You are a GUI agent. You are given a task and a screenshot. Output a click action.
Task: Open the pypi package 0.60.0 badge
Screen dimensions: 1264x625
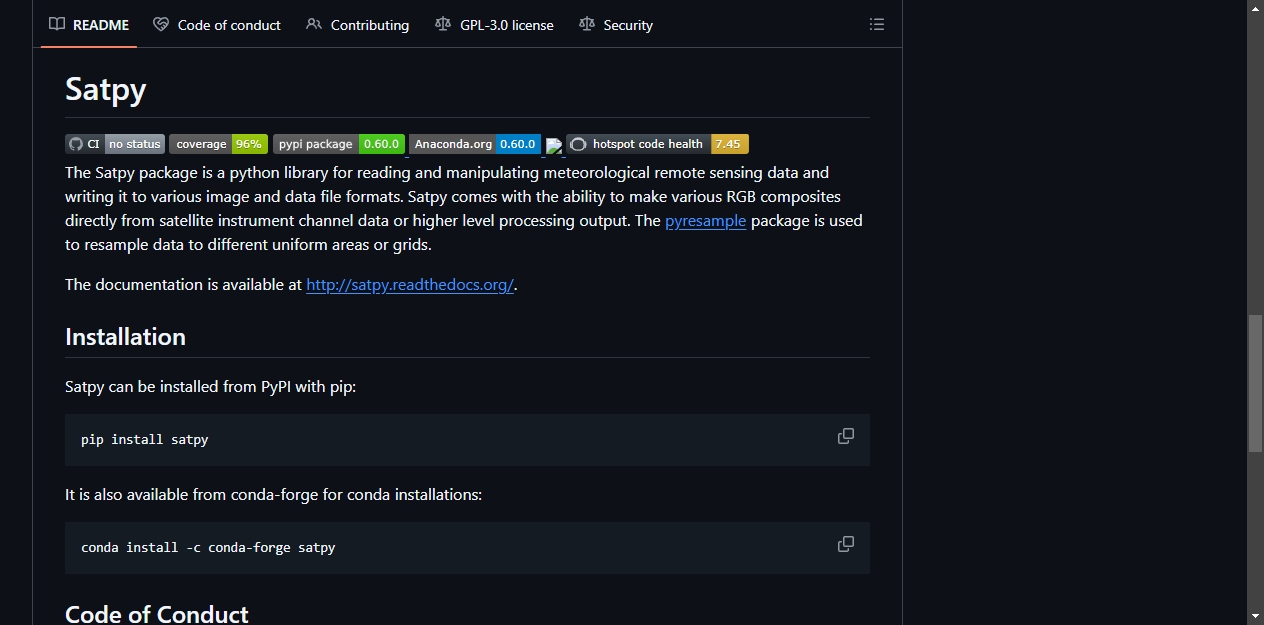tap(339, 144)
